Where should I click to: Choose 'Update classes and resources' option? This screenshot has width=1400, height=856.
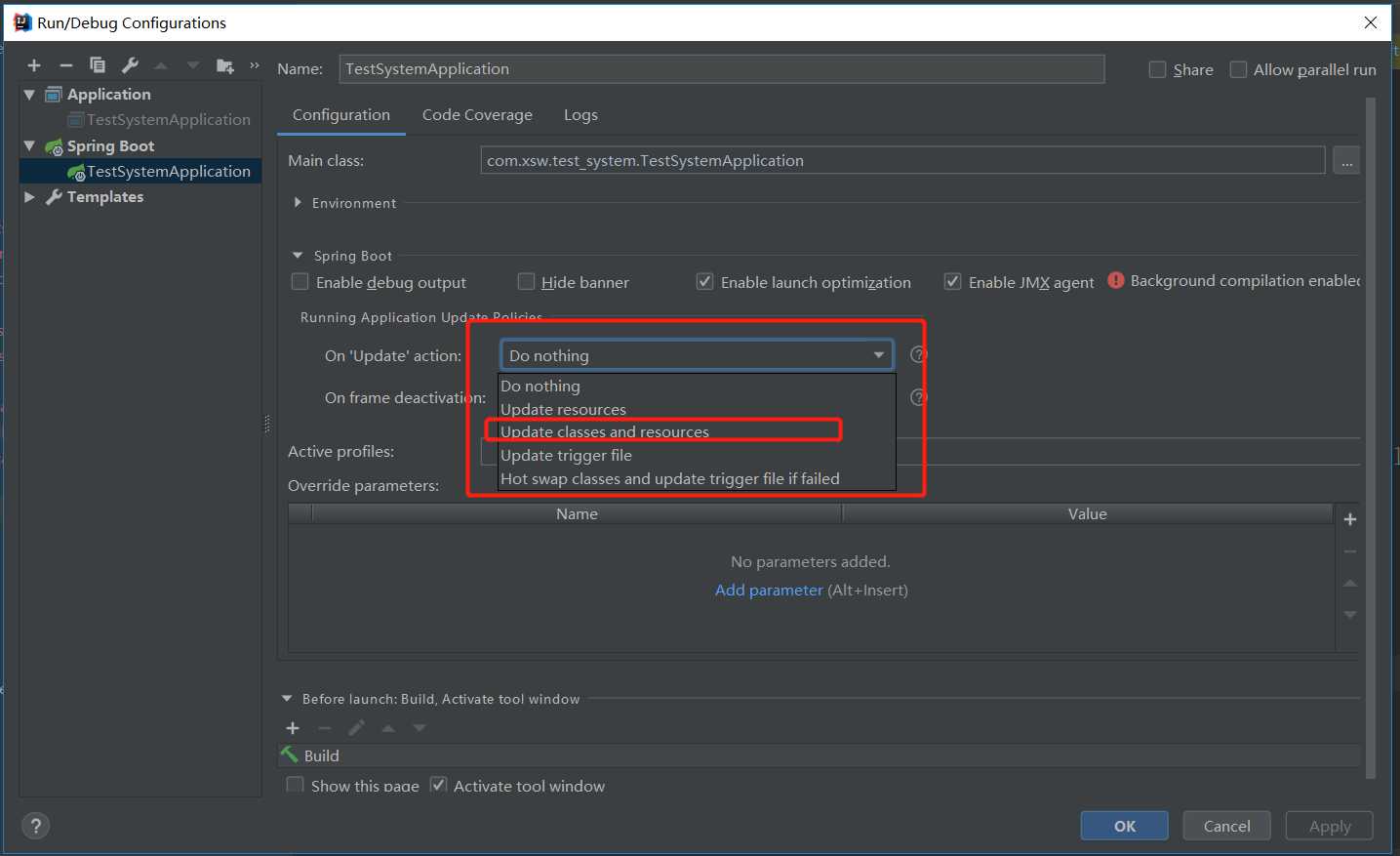[x=697, y=431]
